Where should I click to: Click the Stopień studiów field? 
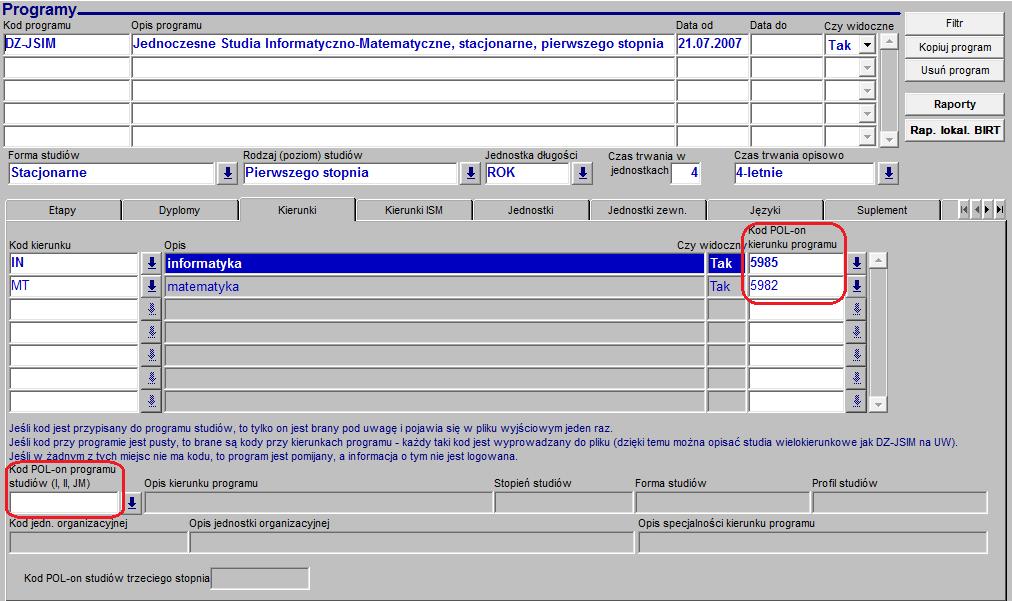tap(563, 503)
